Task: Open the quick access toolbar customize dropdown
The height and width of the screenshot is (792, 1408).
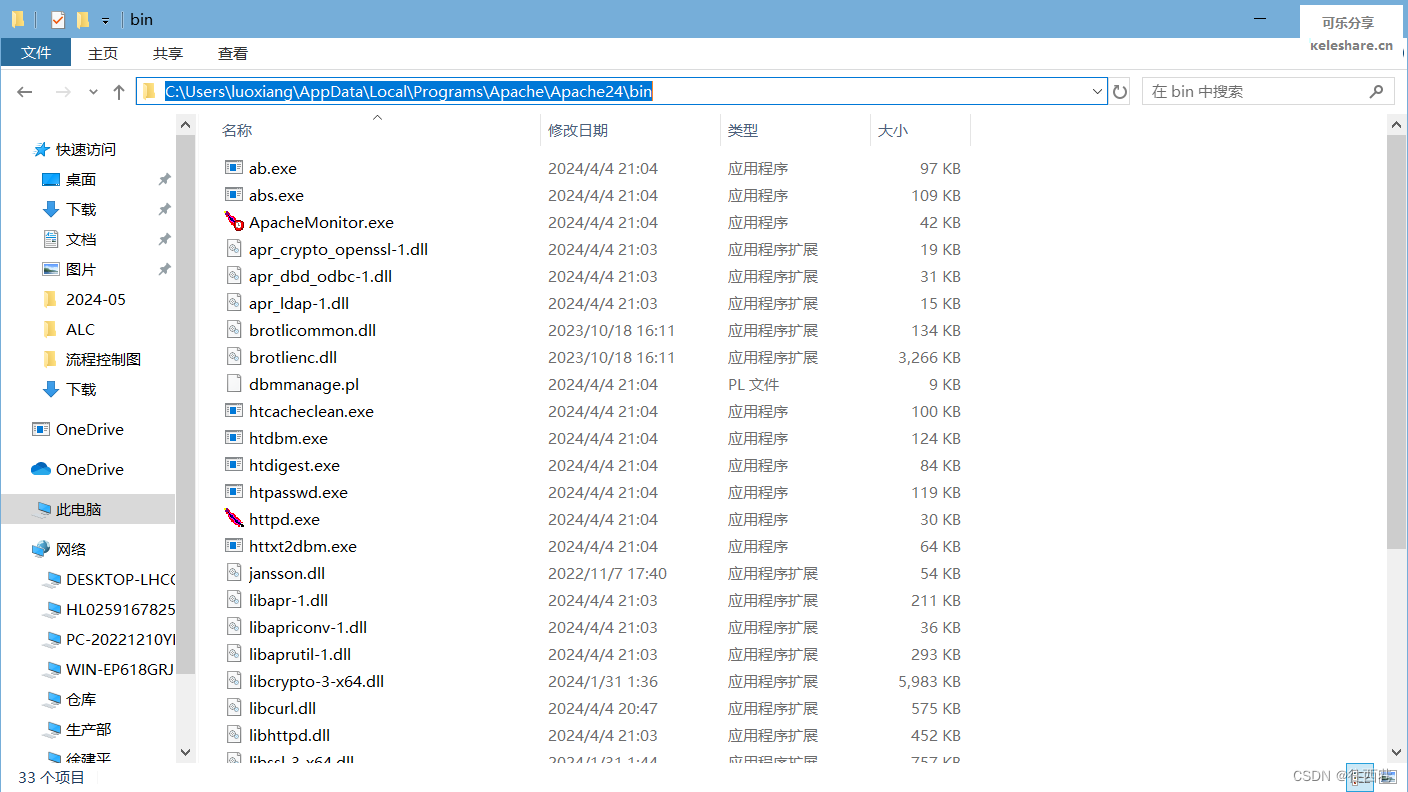Action: click(105, 21)
